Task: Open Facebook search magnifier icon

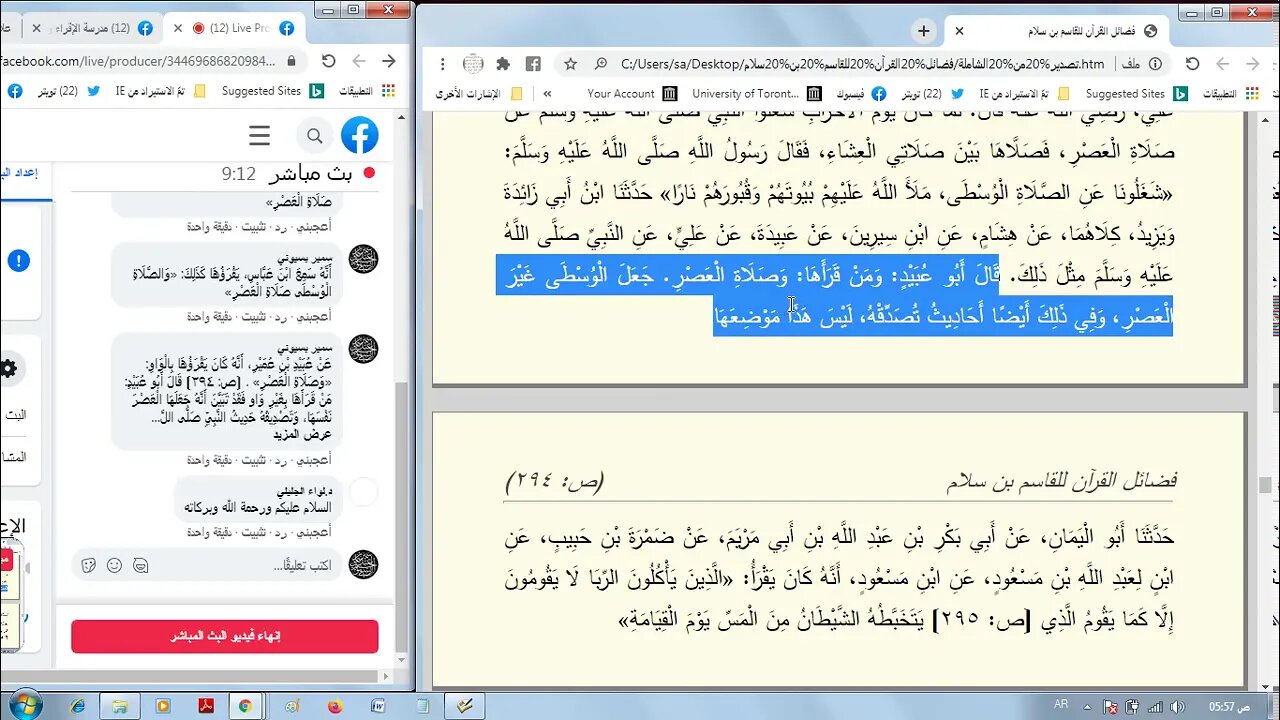Action: click(314, 136)
